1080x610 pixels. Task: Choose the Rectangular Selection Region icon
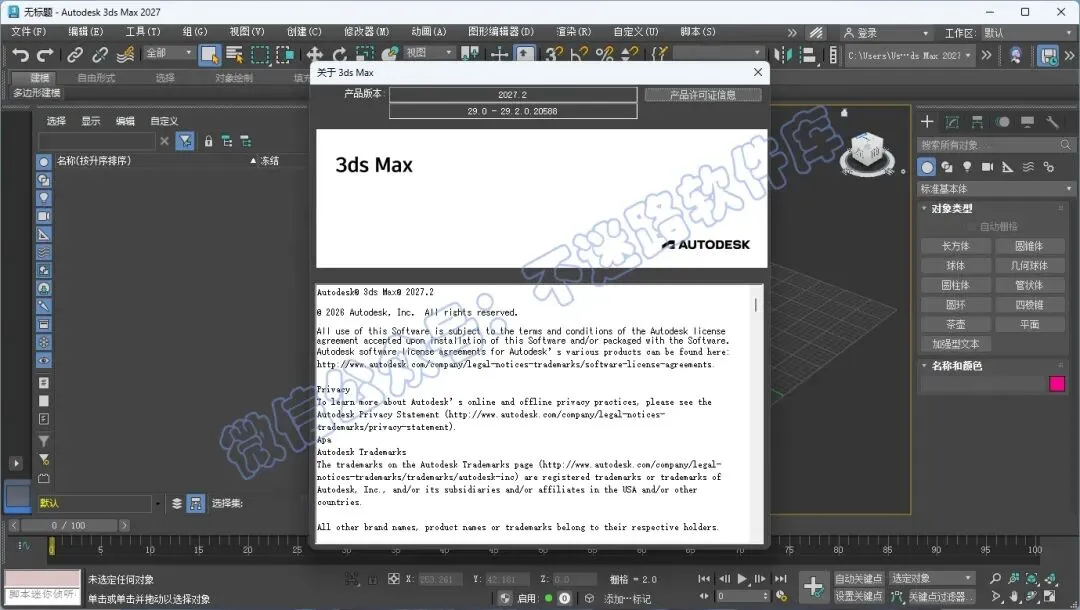[x=260, y=55]
